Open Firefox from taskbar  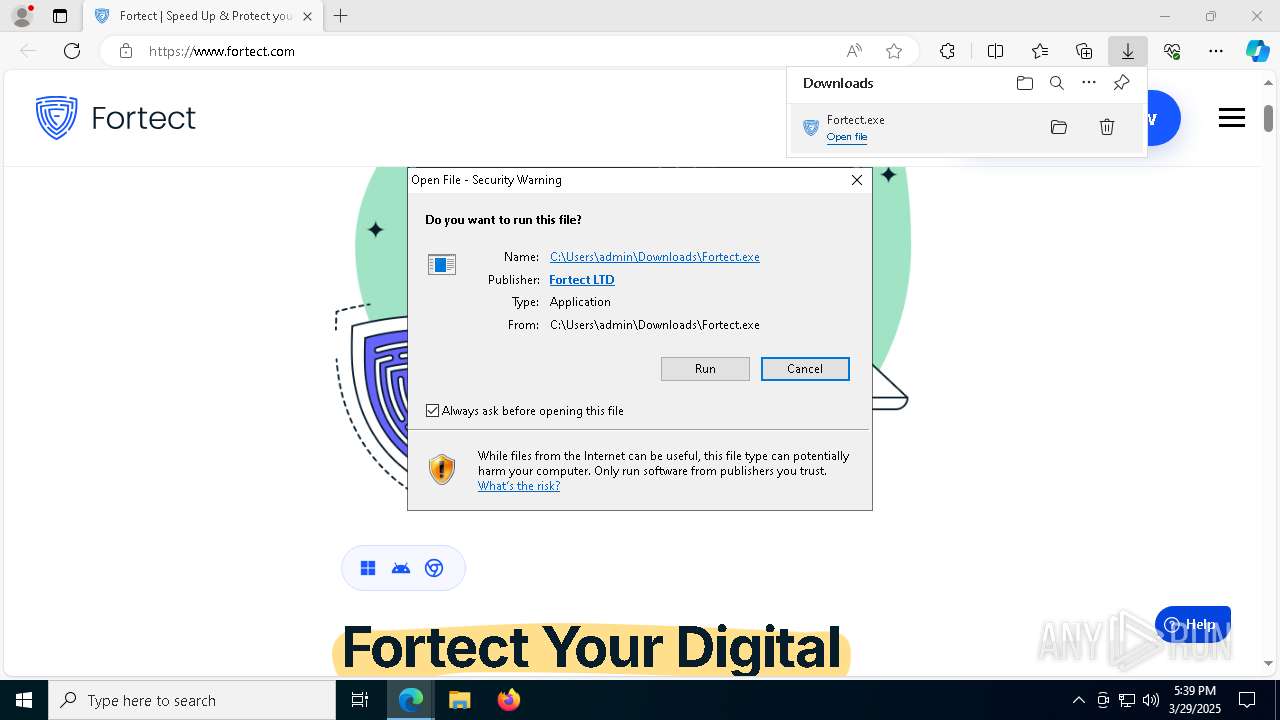(x=508, y=700)
